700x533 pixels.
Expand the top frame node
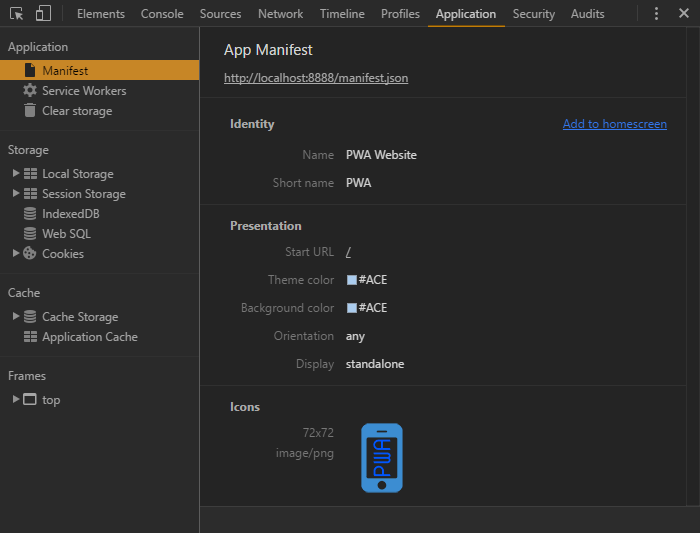coord(16,400)
